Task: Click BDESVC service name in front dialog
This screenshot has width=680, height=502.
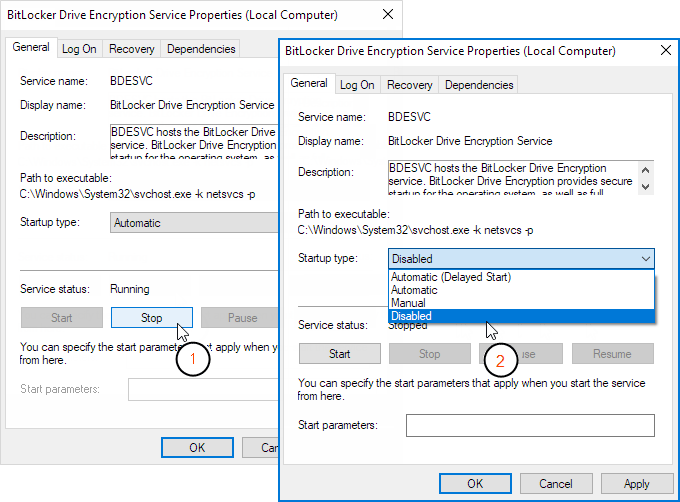Action: tap(409, 117)
